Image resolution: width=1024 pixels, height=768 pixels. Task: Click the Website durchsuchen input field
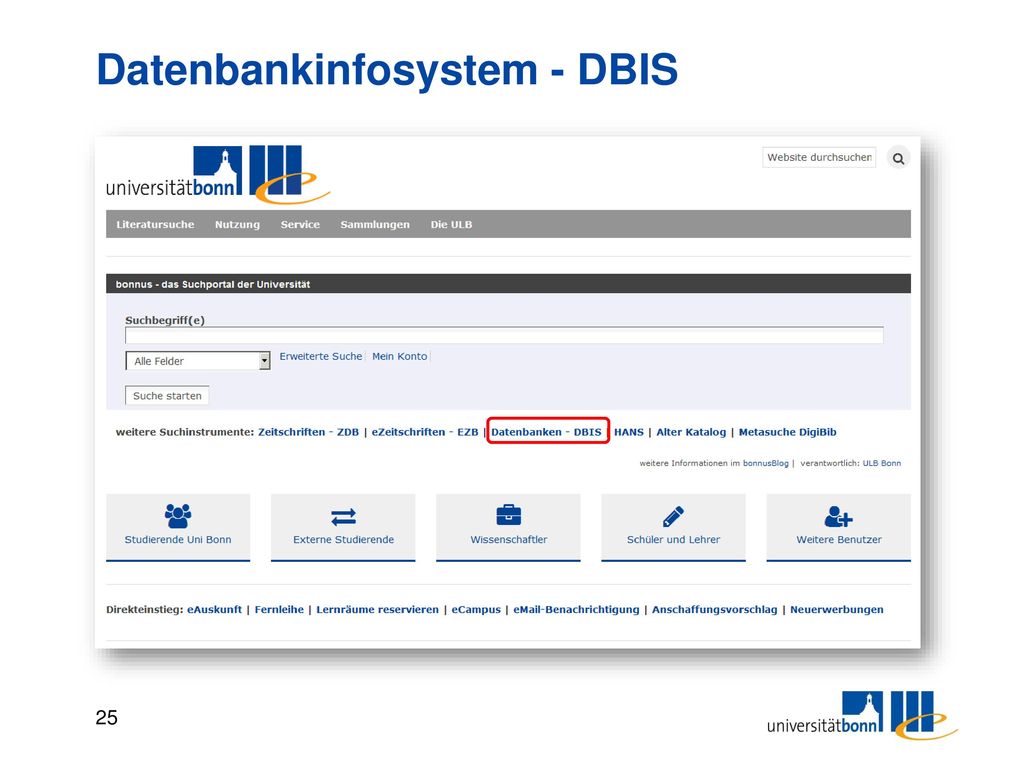(x=819, y=157)
